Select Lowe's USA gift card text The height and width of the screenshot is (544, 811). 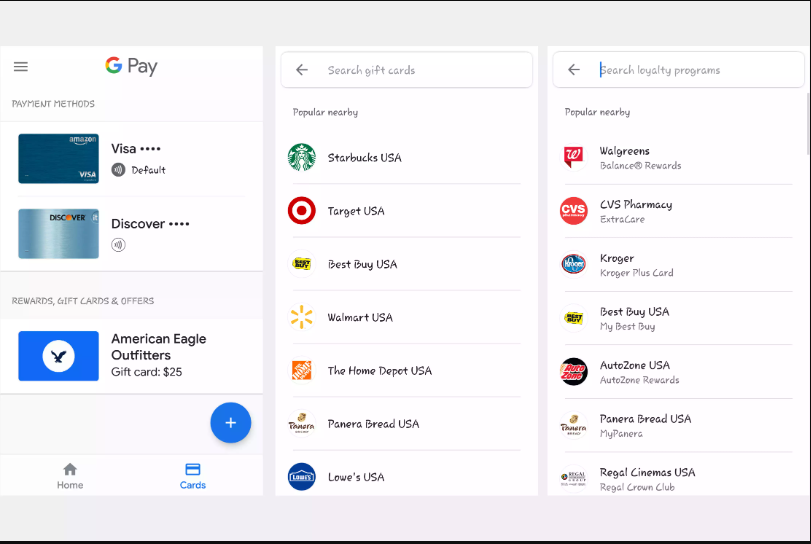(x=356, y=477)
